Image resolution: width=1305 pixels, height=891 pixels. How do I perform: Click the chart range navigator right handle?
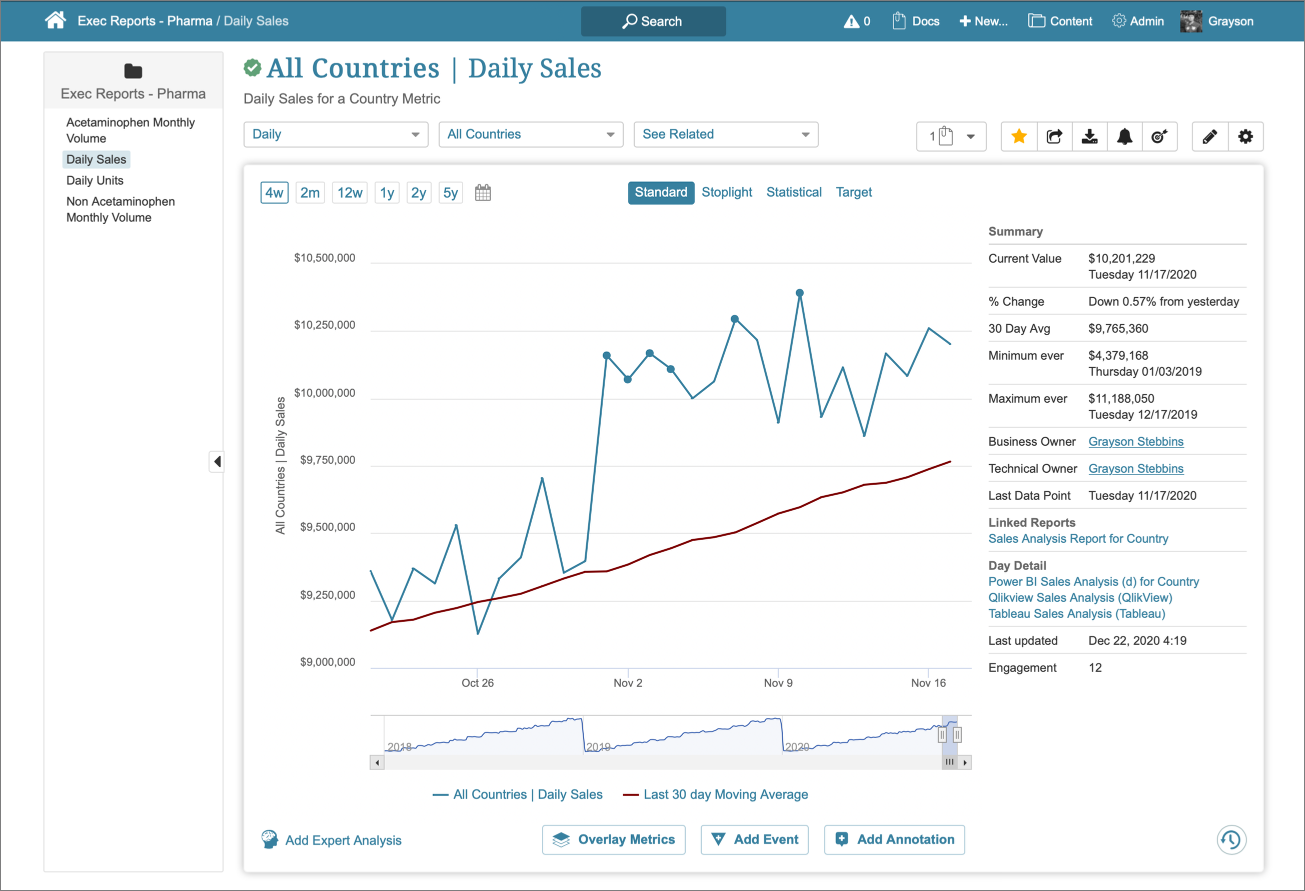coord(957,735)
